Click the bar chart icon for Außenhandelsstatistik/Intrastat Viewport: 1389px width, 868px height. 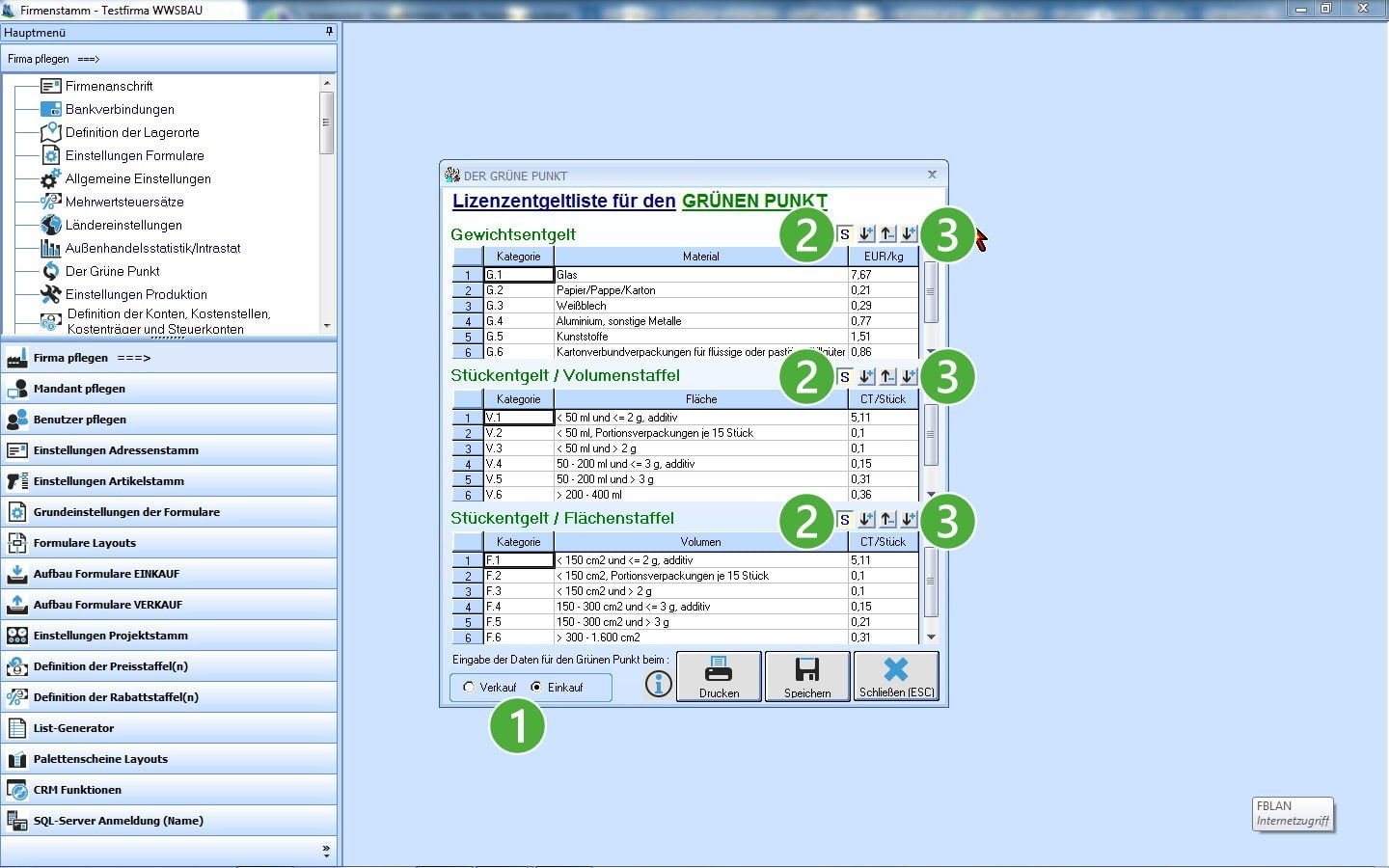coord(51,248)
